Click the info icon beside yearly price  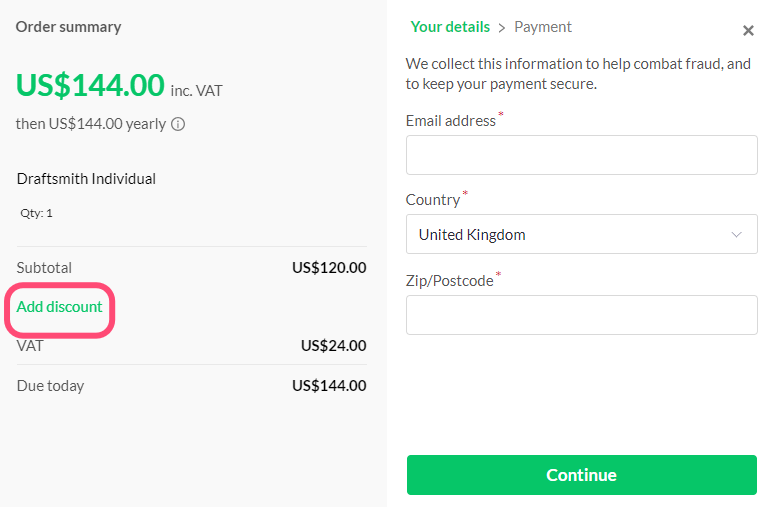point(178,125)
